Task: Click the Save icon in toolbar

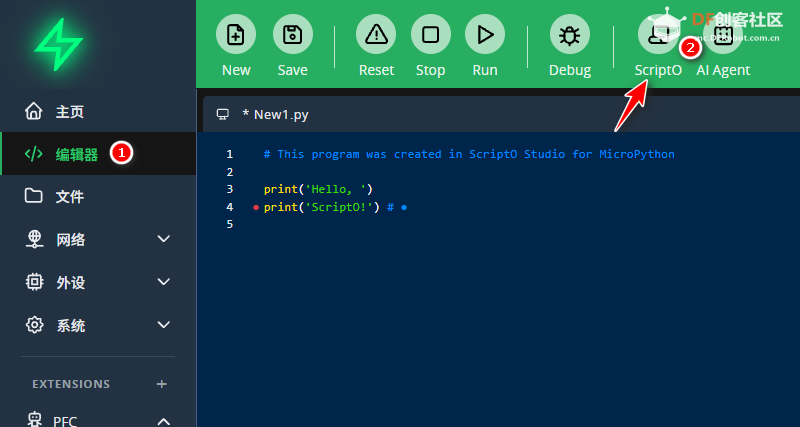Action: [292, 35]
